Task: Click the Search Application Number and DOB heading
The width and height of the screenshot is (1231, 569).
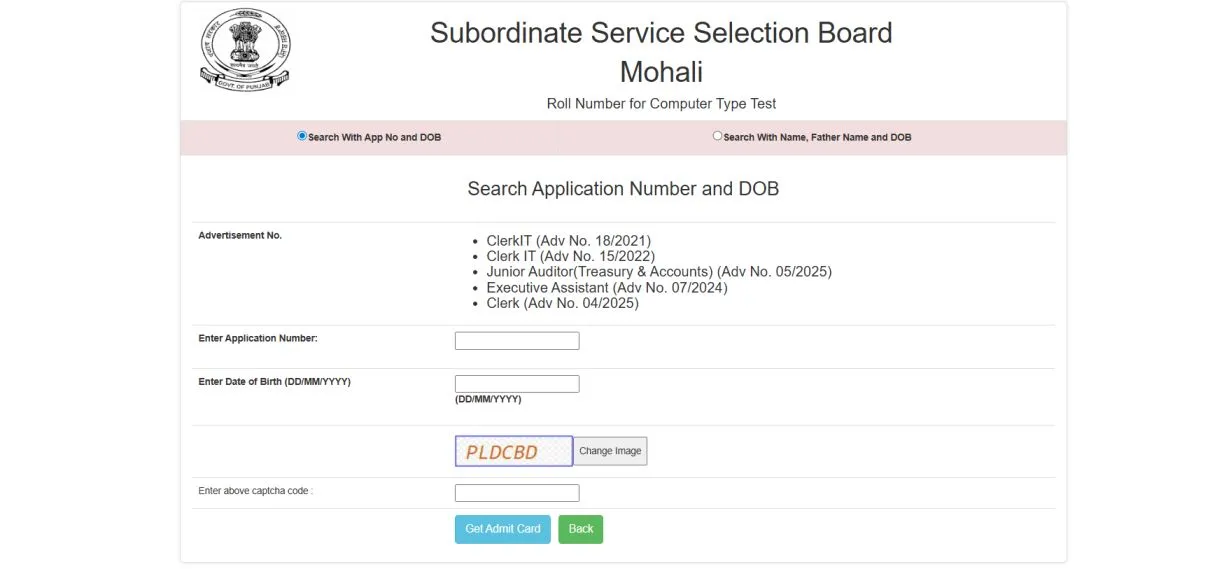Action: pyautogui.click(x=623, y=189)
